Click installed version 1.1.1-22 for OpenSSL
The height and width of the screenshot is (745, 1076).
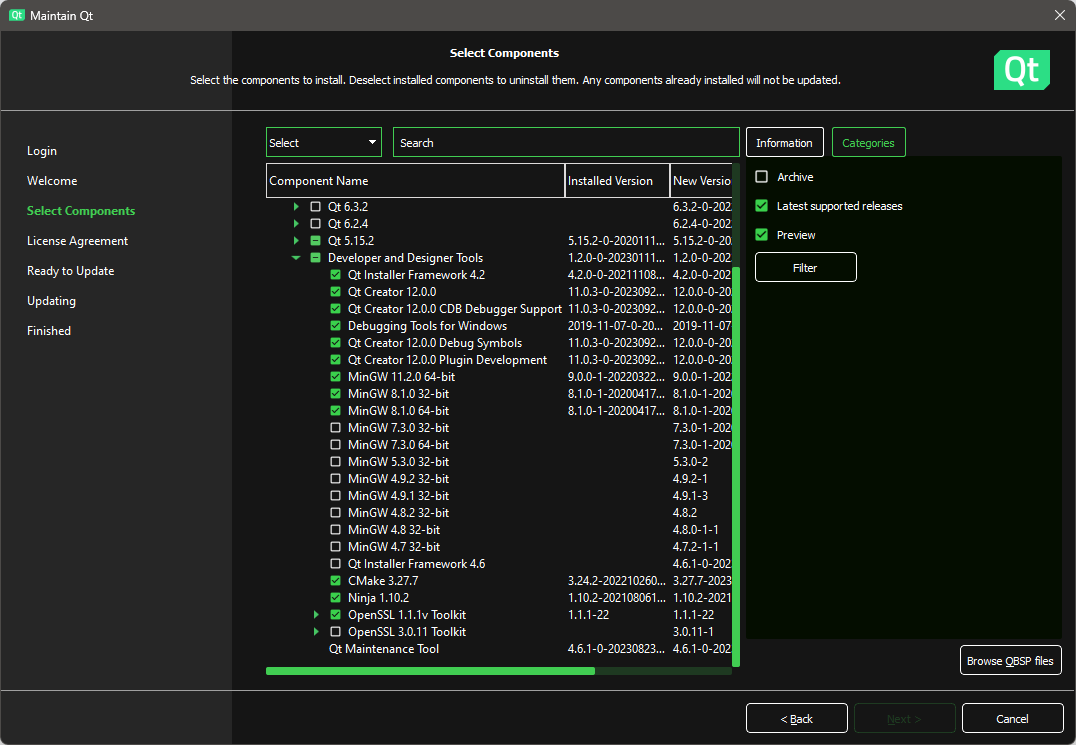(588, 615)
